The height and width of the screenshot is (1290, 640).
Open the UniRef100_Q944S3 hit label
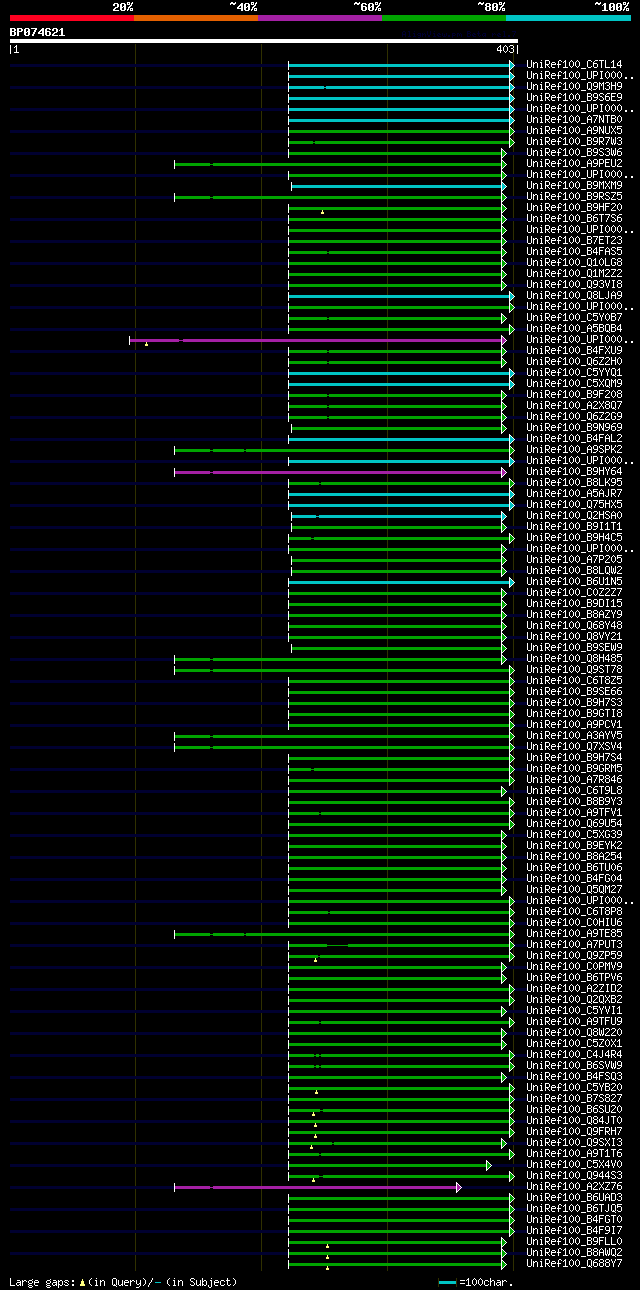point(574,1176)
